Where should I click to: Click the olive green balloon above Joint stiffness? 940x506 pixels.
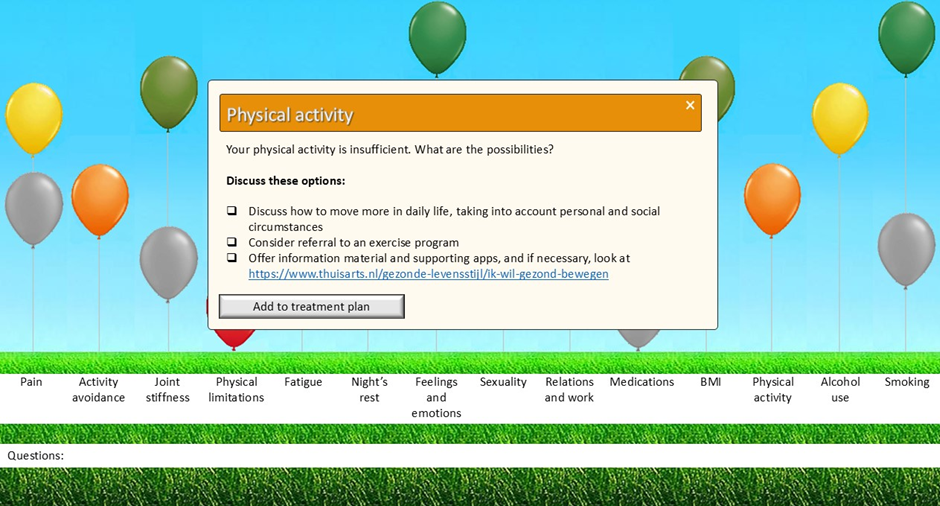pyautogui.click(x=168, y=91)
